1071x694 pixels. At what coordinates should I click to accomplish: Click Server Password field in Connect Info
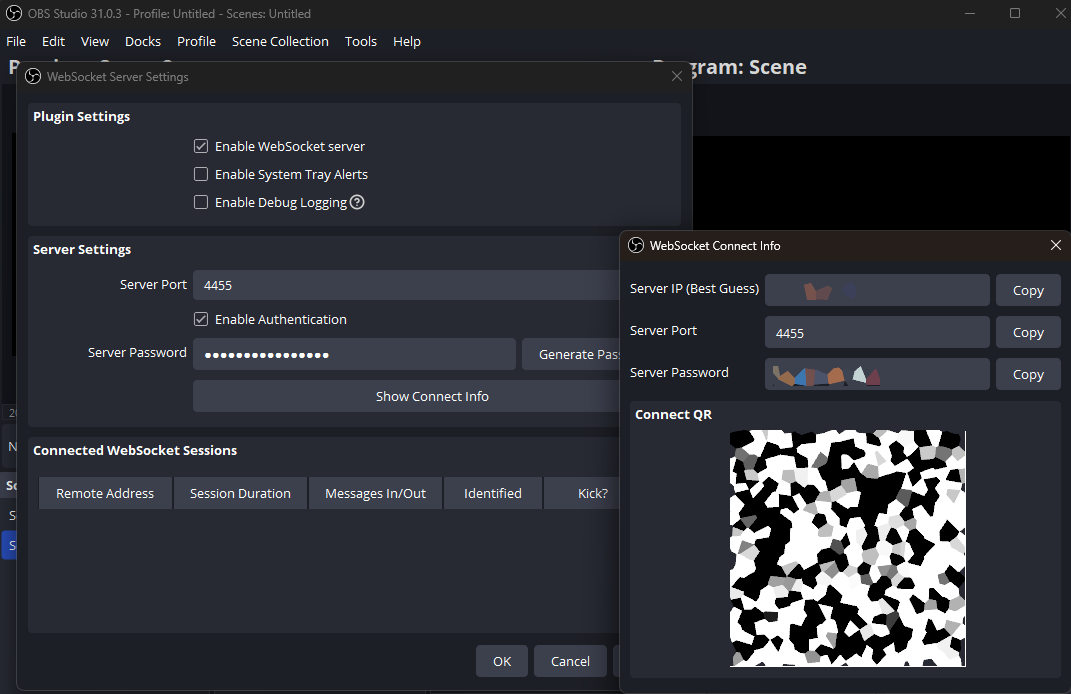(x=877, y=374)
